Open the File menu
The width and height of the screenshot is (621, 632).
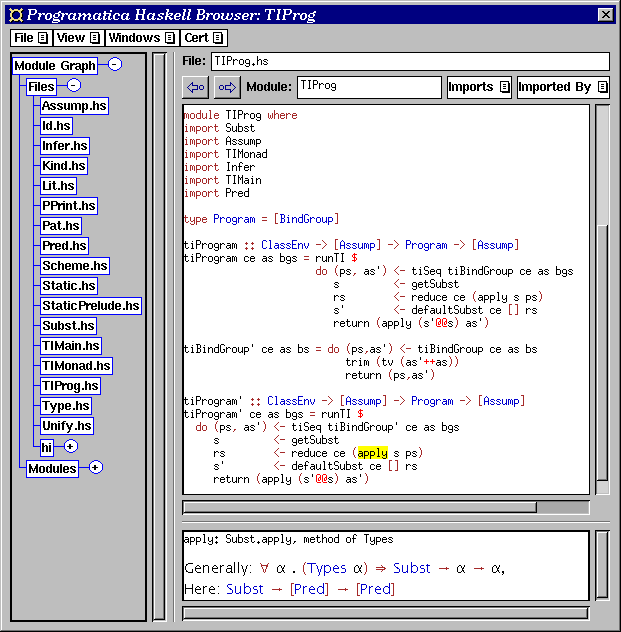pos(31,38)
